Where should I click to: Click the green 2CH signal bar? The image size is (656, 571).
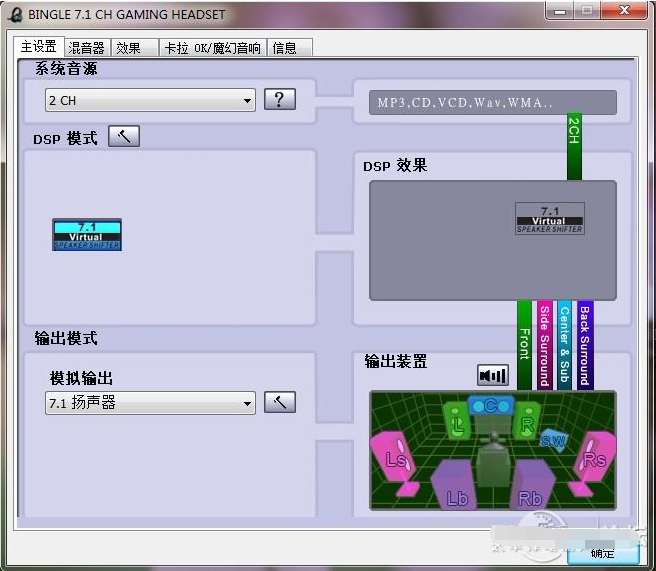[x=574, y=146]
